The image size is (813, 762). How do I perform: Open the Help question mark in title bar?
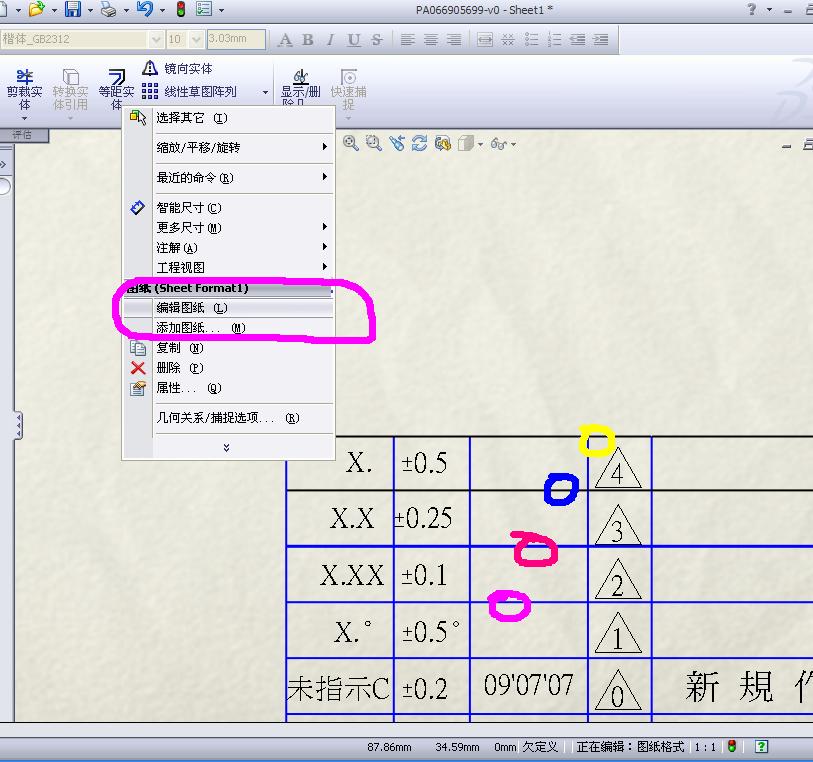coord(751,9)
